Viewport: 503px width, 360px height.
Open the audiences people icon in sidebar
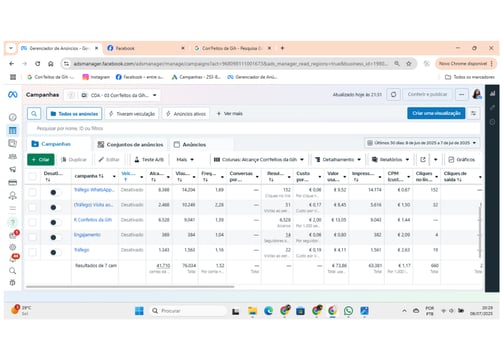click(x=13, y=157)
